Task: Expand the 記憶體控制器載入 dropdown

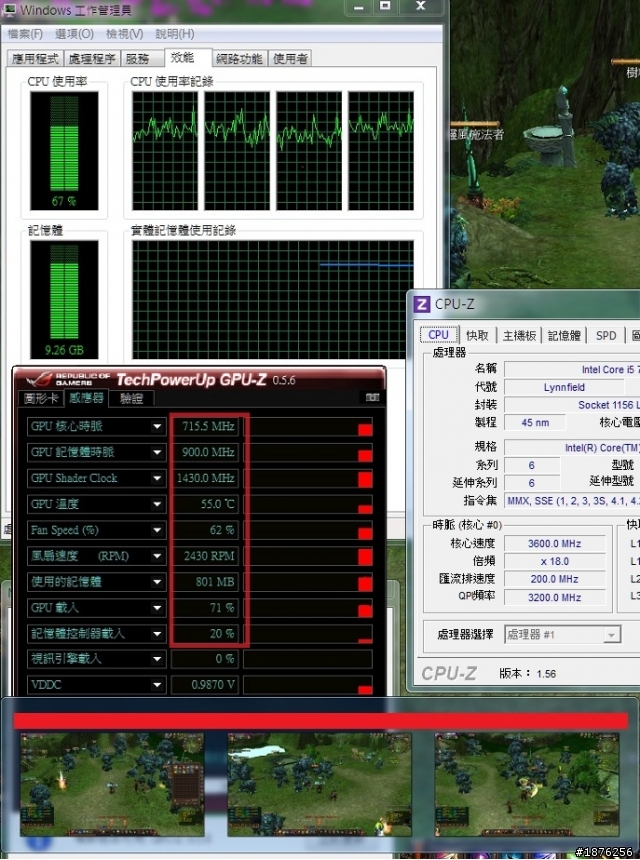Action: coord(157,633)
